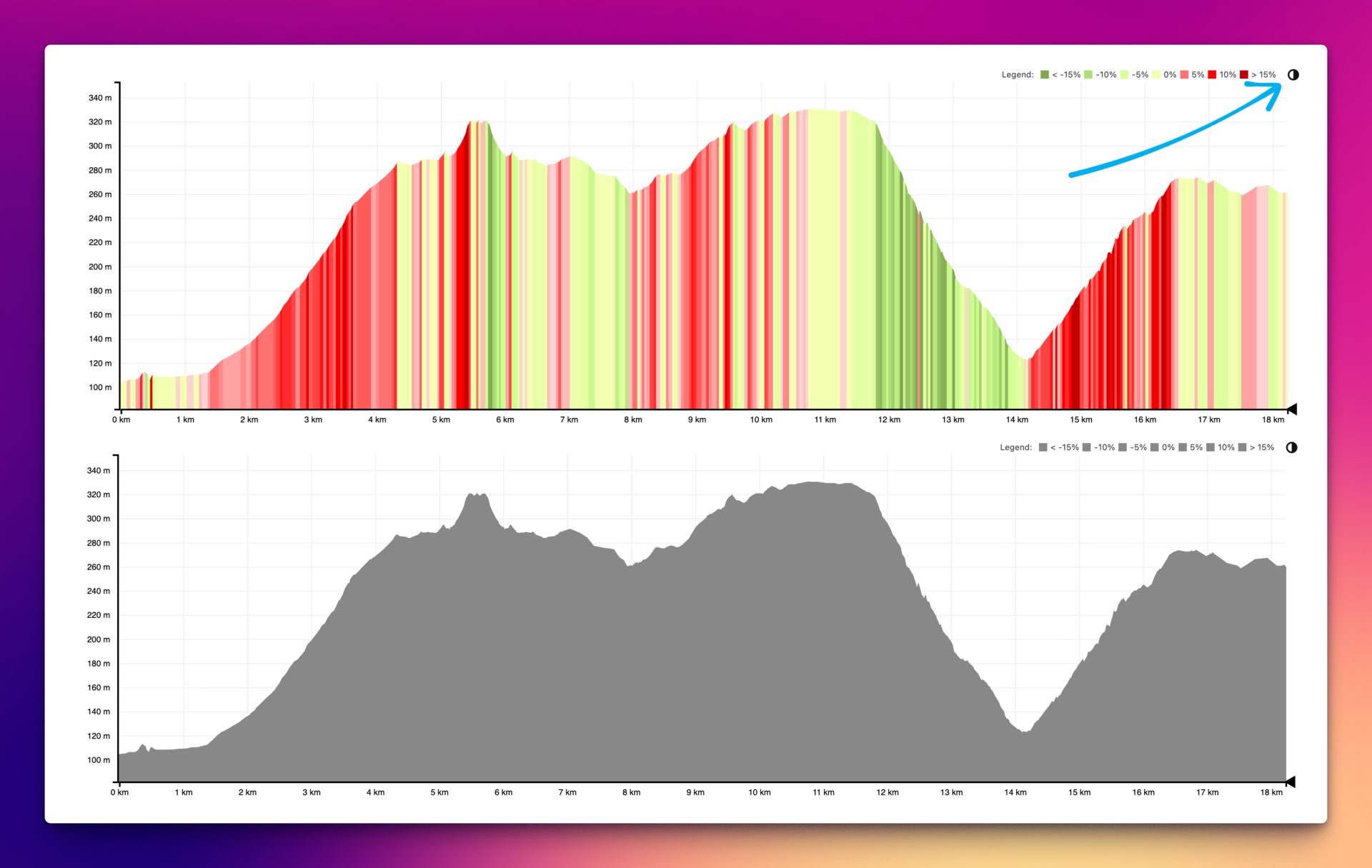This screenshot has height=868, width=1372.
Task: Click the pale yellow '0%' legend swatch, top chart
Action: click(x=1156, y=75)
